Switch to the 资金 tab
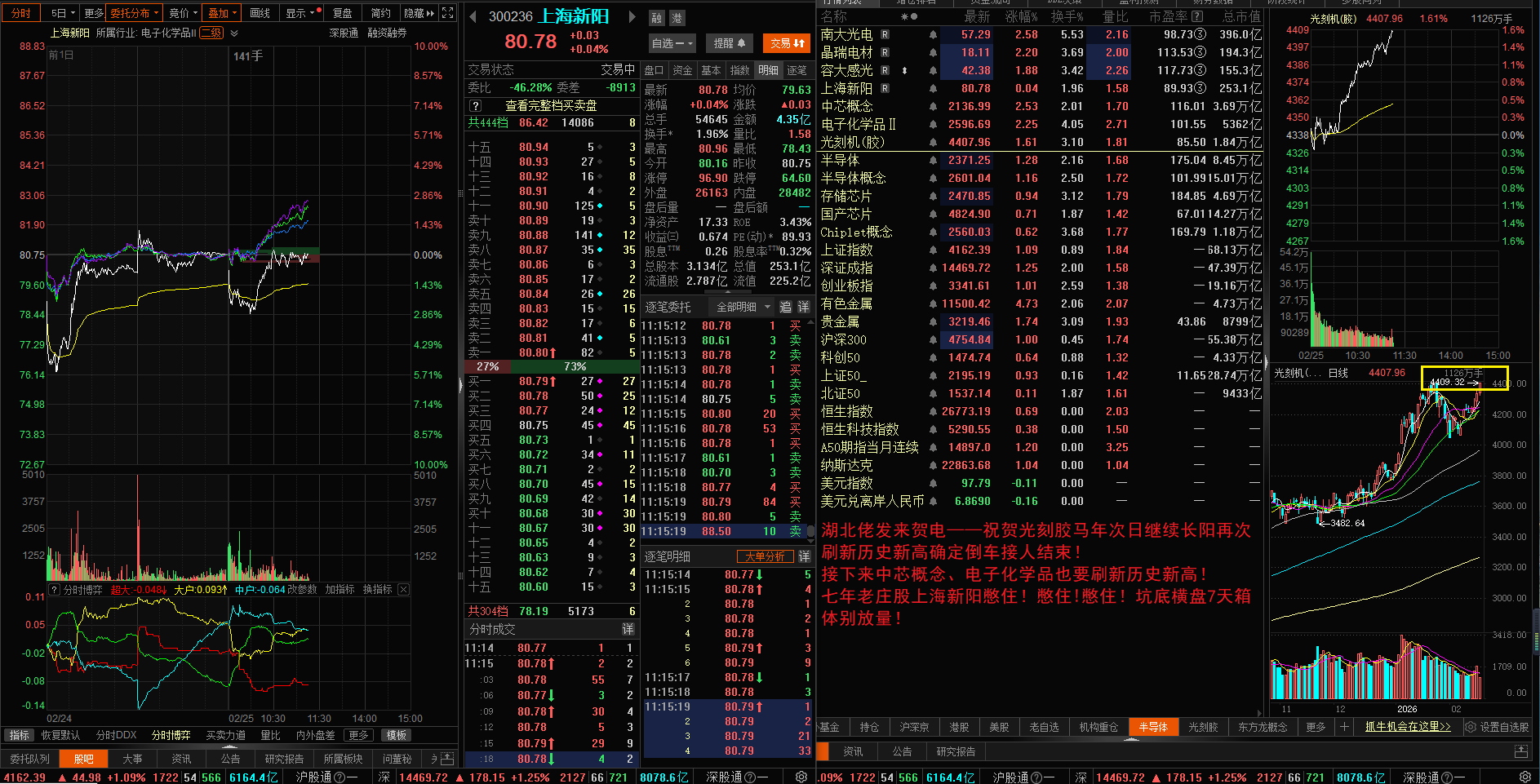Image resolution: width=1540 pixels, height=784 pixels. pyautogui.click(x=682, y=70)
